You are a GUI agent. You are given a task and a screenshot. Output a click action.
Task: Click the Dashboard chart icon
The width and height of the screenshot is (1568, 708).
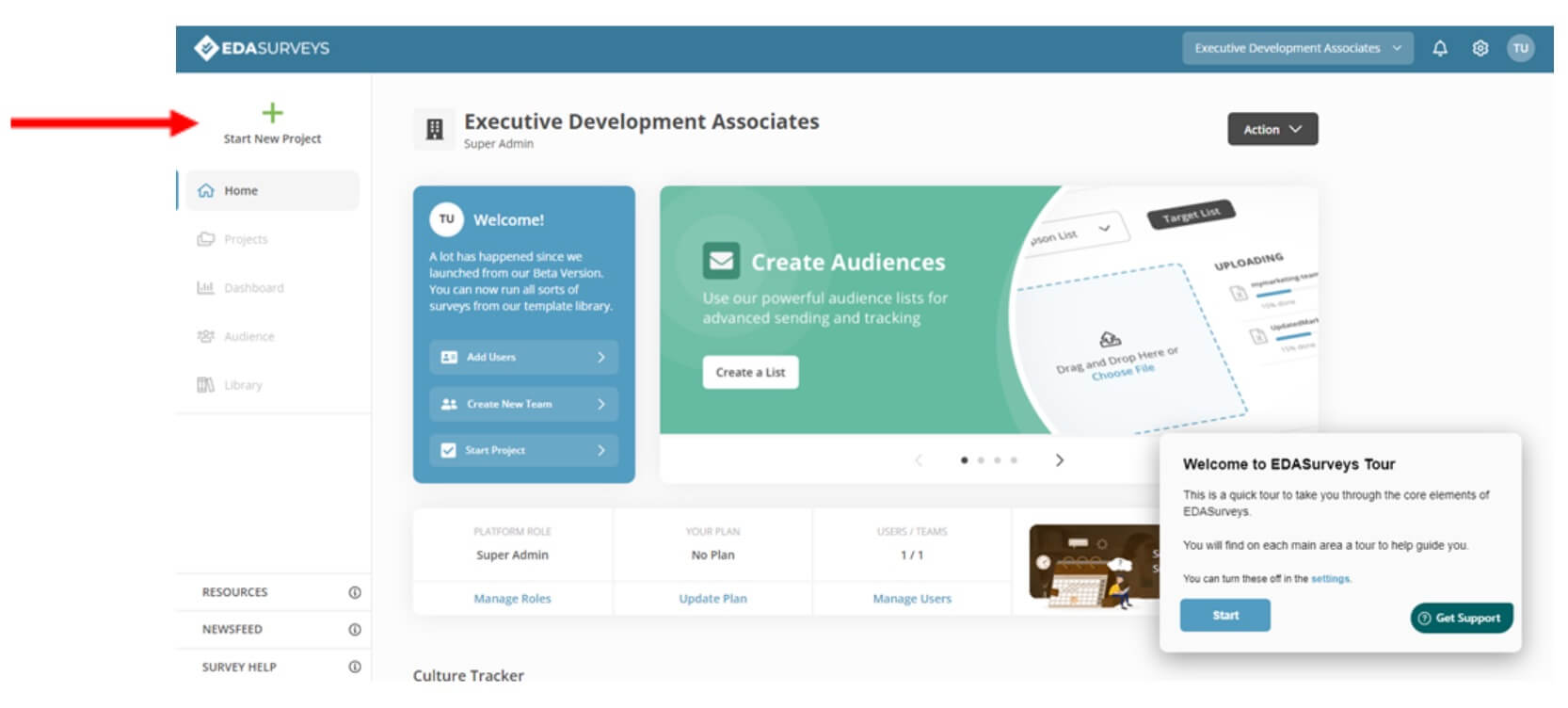click(205, 288)
